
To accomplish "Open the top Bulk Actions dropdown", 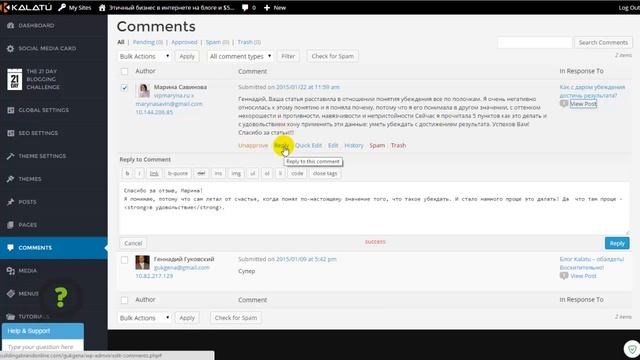I will pos(144,56).
